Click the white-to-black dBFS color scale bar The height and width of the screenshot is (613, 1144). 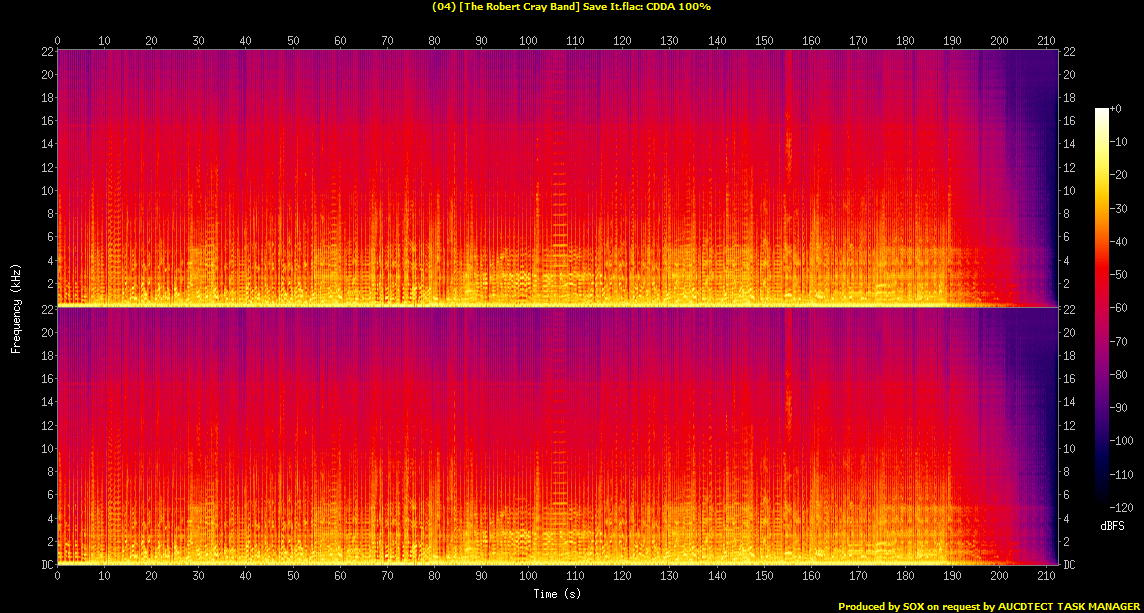1101,308
